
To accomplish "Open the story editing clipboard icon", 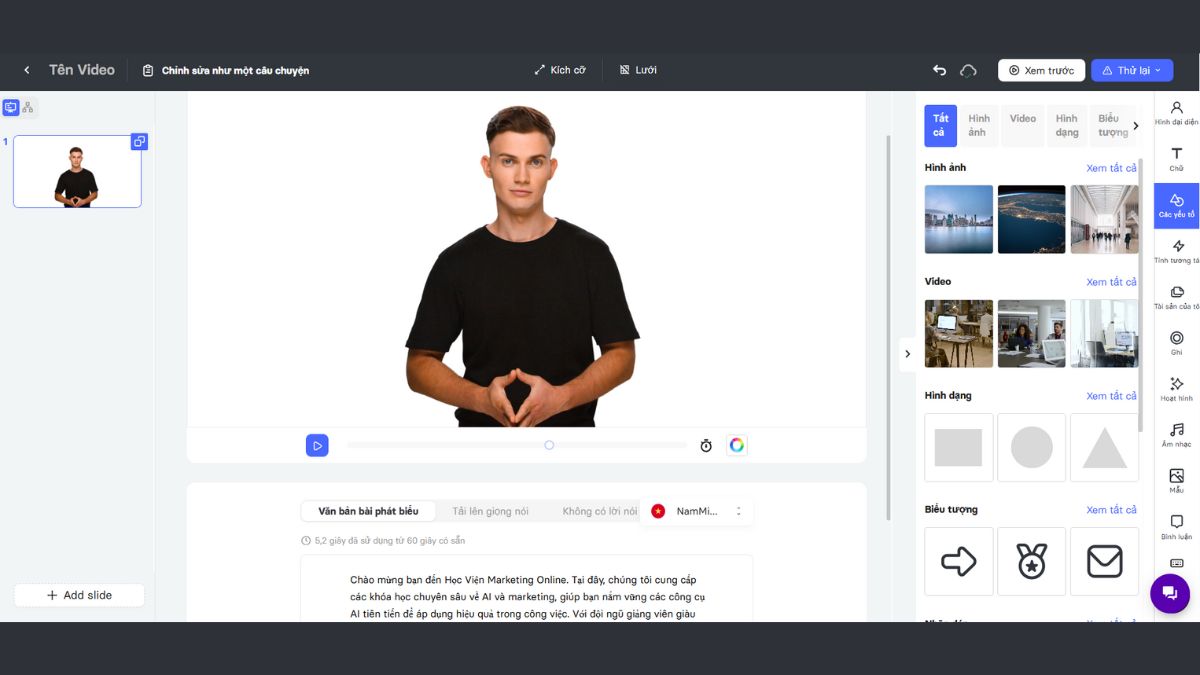I will click(x=148, y=70).
